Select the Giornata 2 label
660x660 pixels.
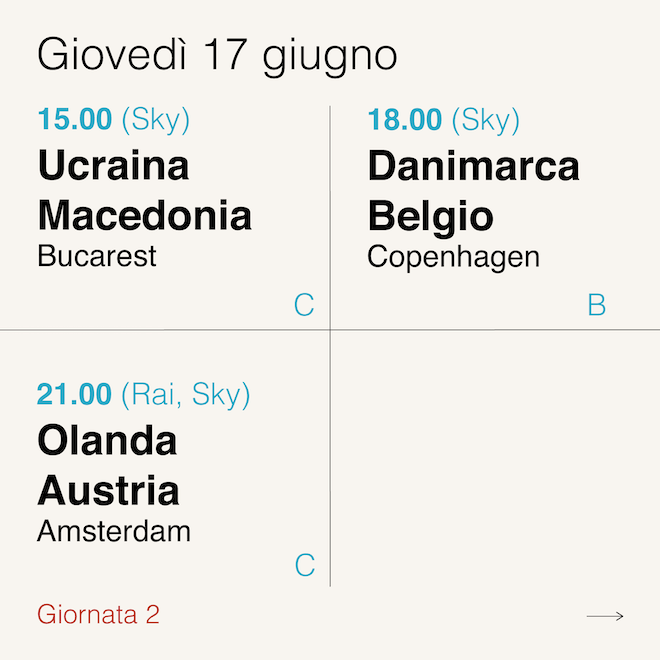(x=98, y=614)
